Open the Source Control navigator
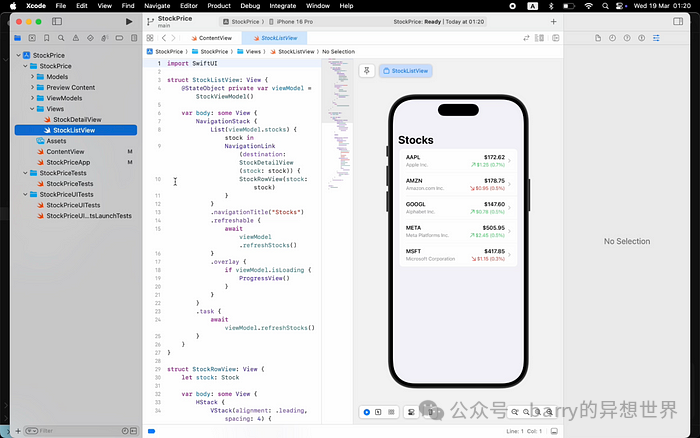The height and width of the screenshot is (438, 700). (x=32, y=38)
